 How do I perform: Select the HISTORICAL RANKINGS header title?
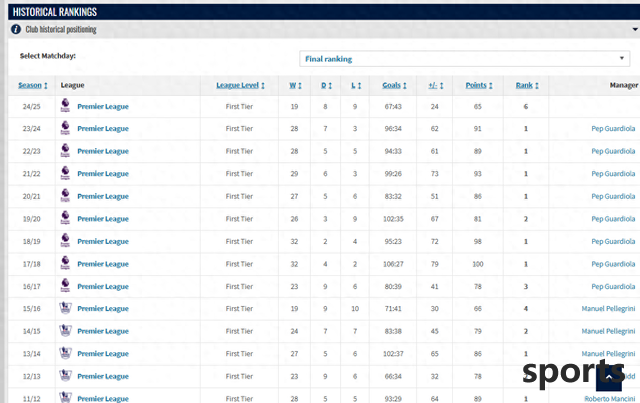point(55,12)
